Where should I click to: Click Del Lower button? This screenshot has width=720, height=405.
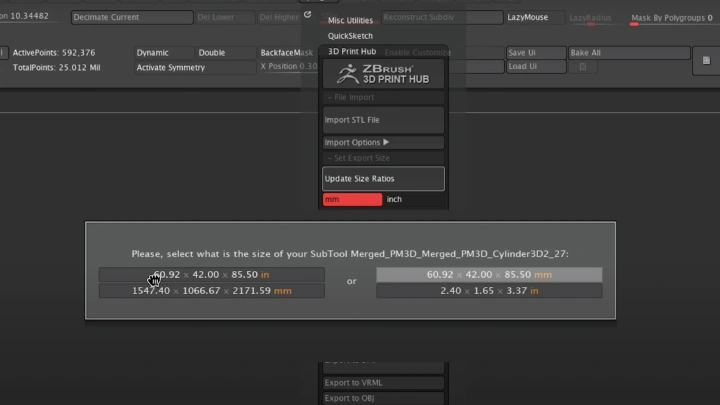point(225,17)
